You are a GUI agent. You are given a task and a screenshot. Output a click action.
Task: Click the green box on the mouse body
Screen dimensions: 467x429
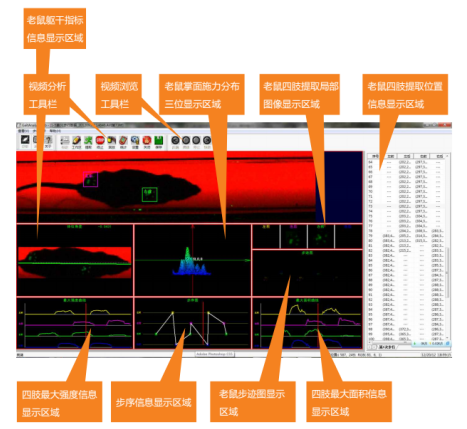pyautogui.click(x=150, y=195)
